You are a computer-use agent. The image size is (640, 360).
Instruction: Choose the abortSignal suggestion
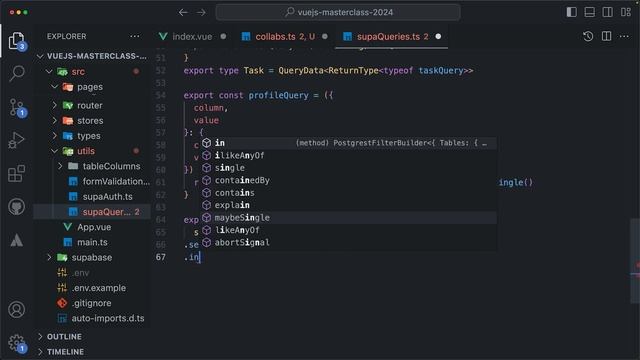[x=349, y=242]
